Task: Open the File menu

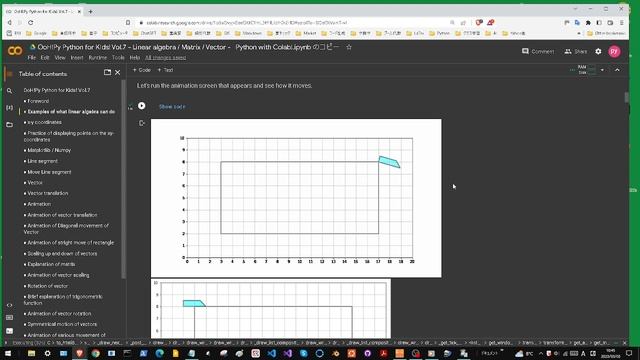Action: tap(32, 58)
